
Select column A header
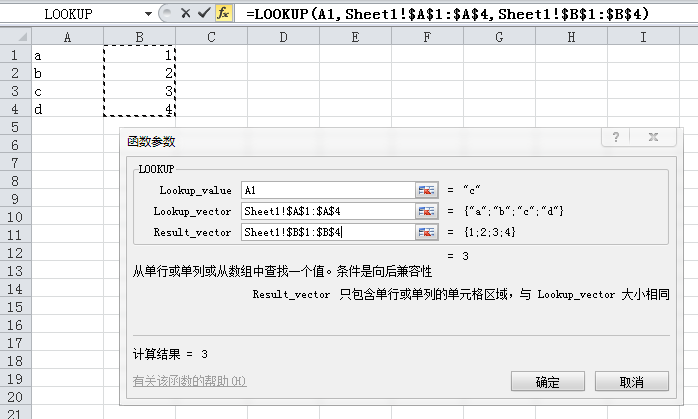pyautogui.click(x=68, y=37)
